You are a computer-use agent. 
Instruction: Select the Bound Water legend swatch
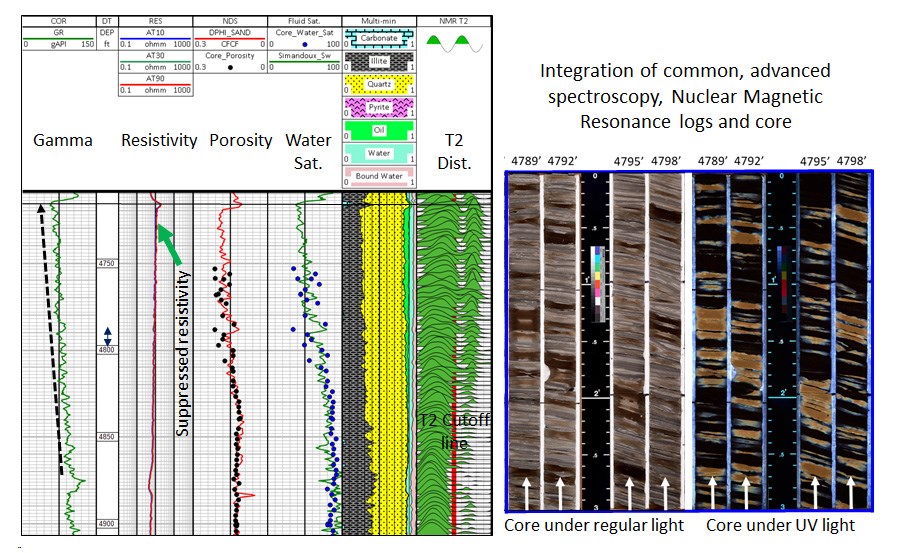pos(377,177)
